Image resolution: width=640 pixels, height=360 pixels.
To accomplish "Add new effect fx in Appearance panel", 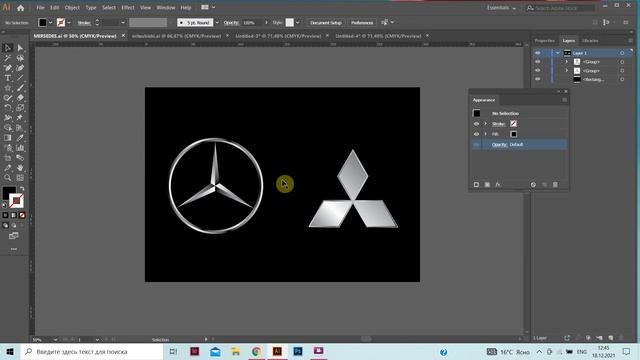I will tap(498, 185).
